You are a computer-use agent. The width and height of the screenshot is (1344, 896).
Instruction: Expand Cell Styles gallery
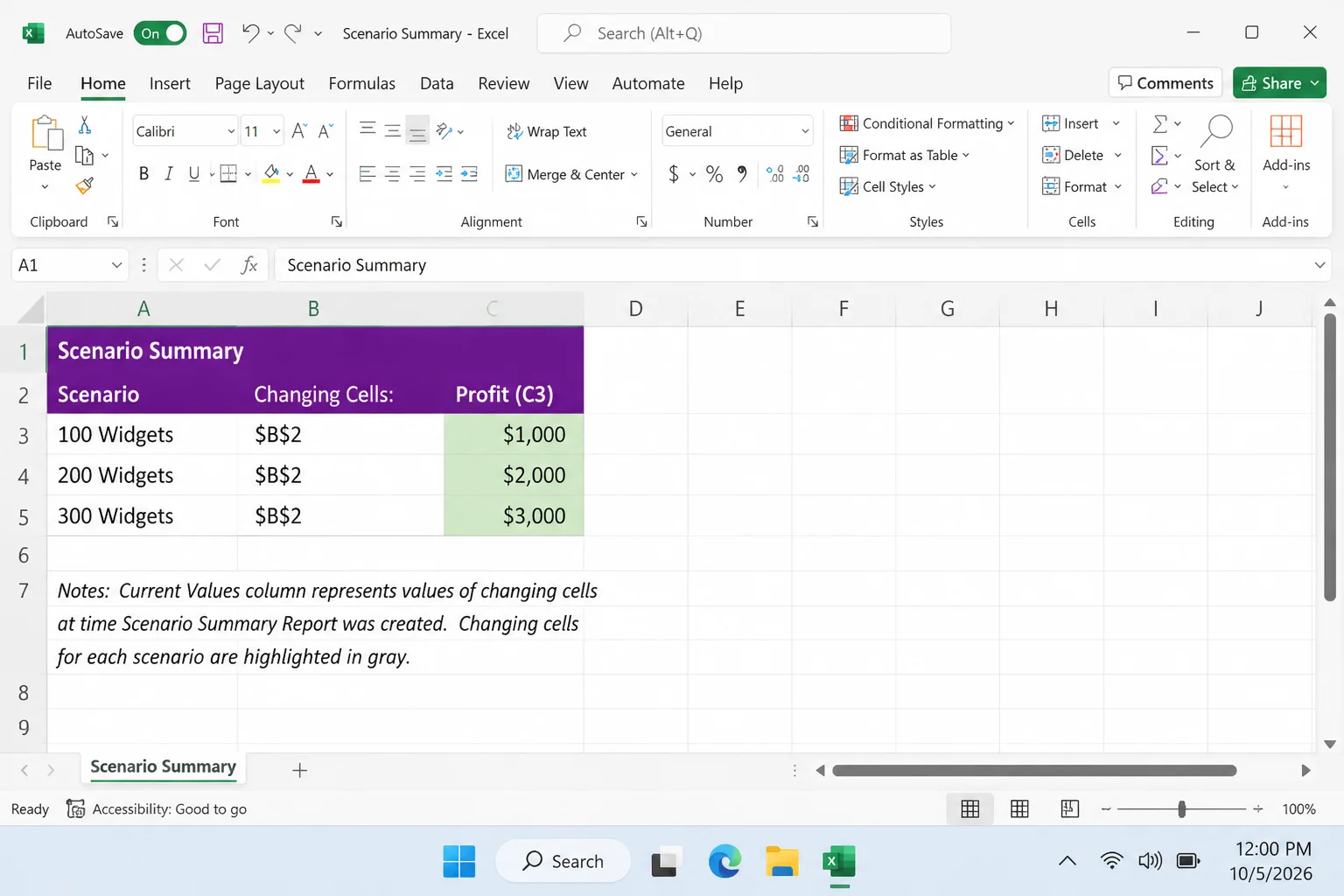click(x=888, y=186)
